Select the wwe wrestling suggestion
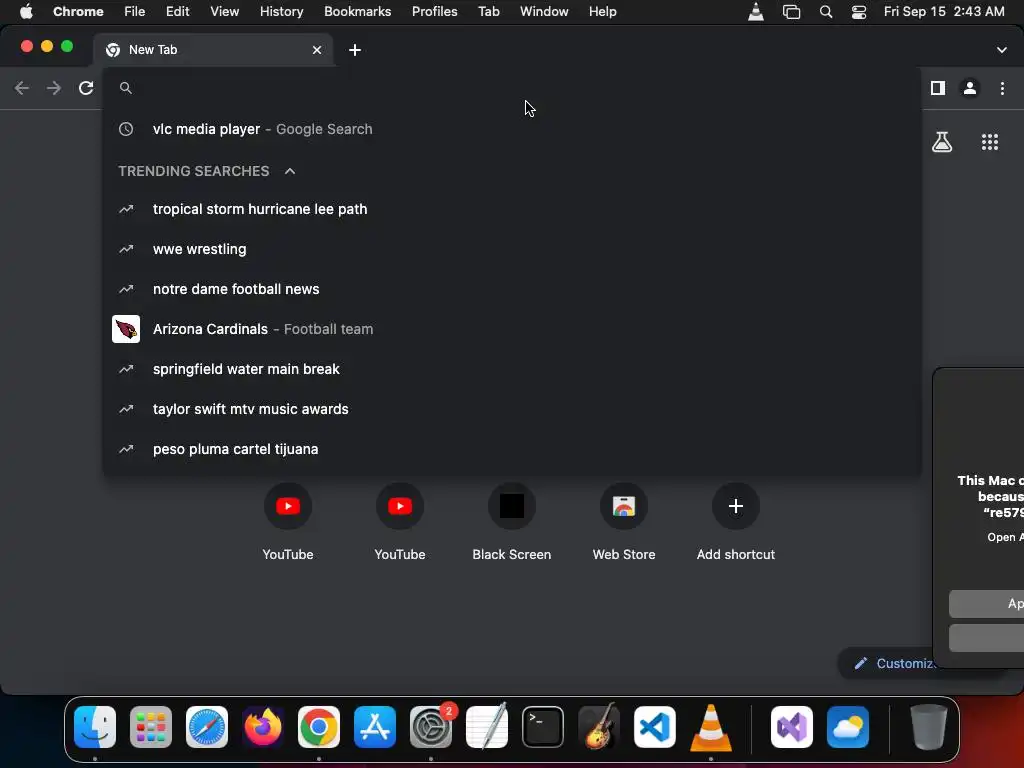 512,249
